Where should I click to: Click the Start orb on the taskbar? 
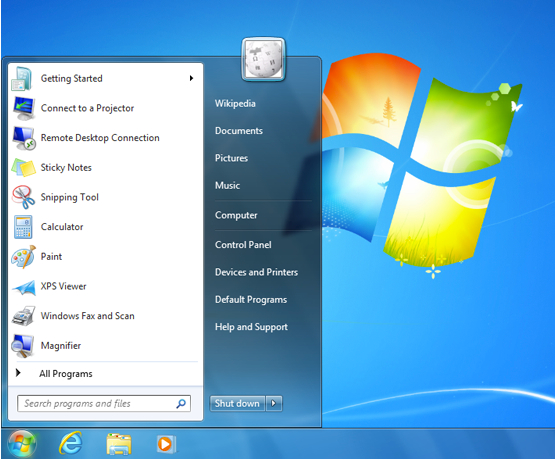tap(22, 444)
